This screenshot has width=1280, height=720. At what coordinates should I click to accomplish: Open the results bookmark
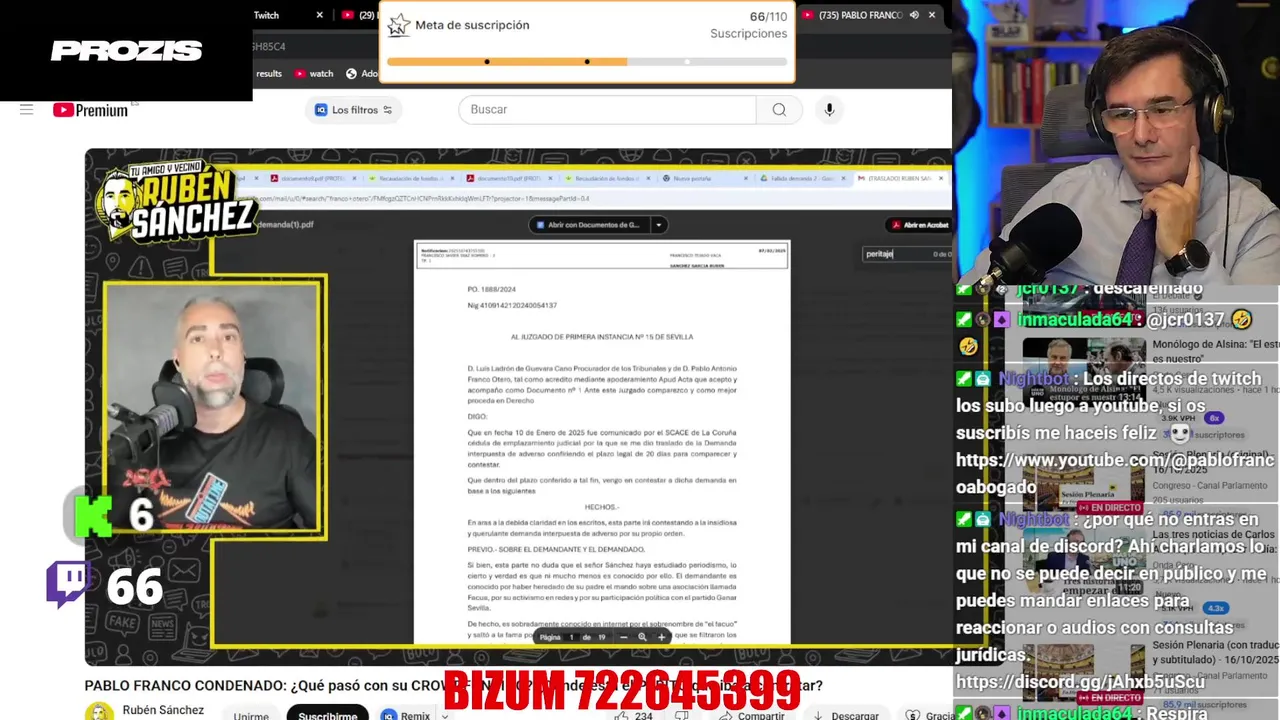[x=269, y=73]
